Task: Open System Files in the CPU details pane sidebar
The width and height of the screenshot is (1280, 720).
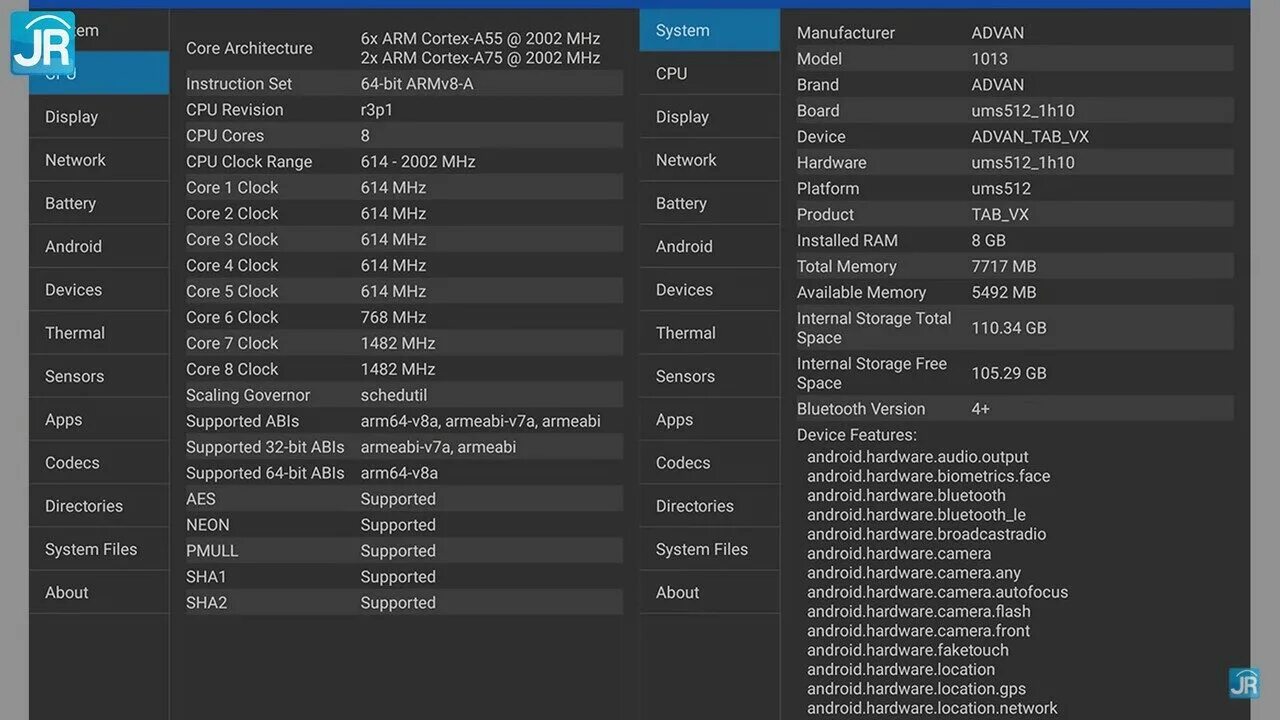Action: pos(99,549)
